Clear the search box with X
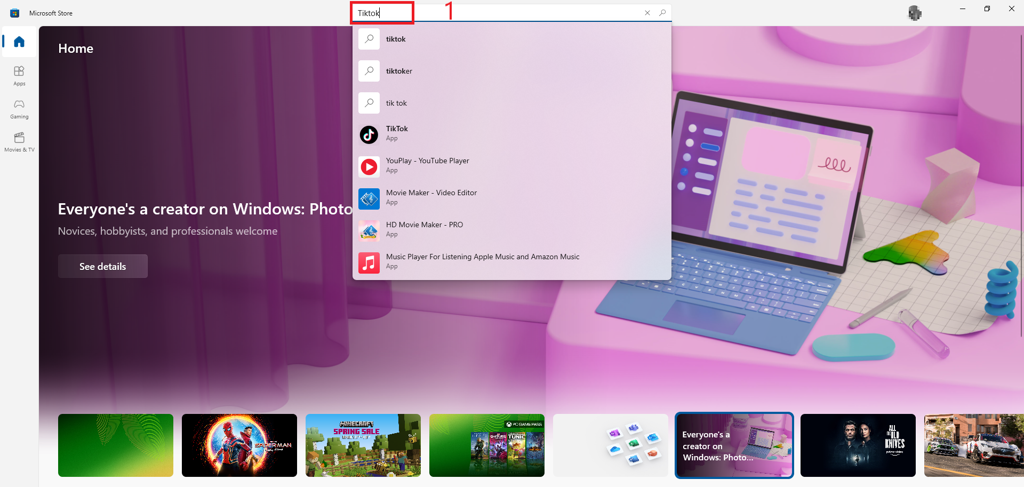This screenshot has height=487, width=1024. click(647, 12)
